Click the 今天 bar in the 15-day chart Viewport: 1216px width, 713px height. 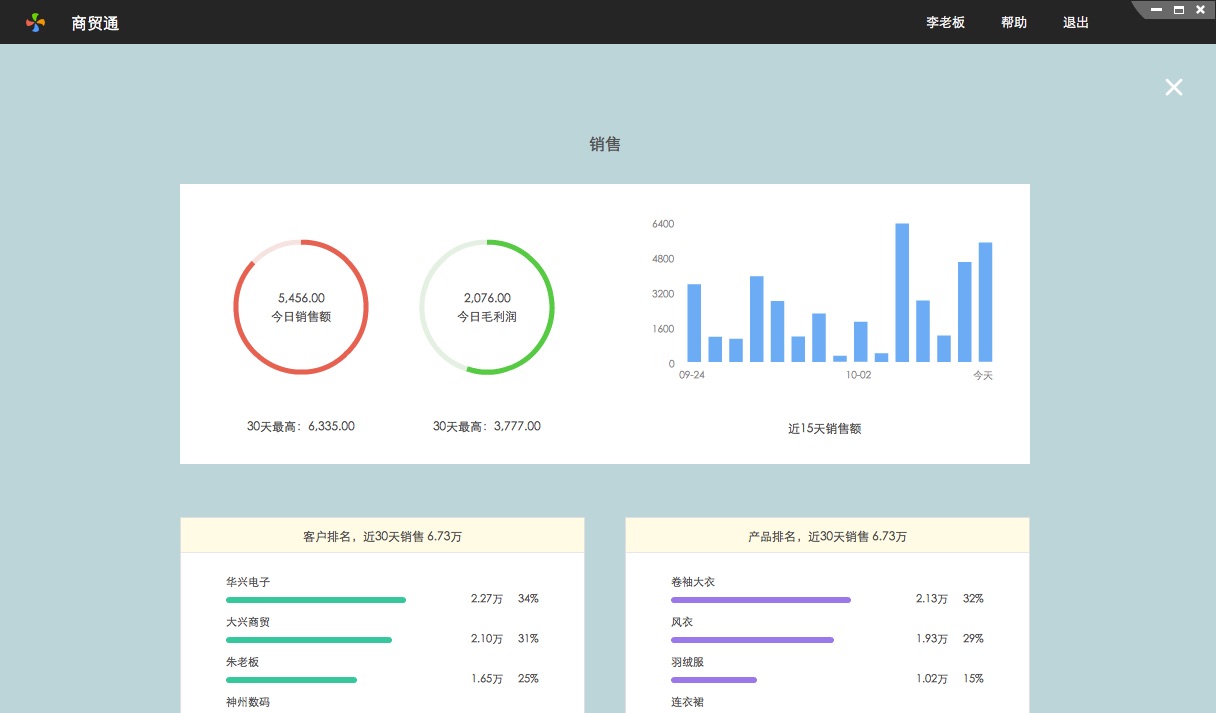point(985,302)
